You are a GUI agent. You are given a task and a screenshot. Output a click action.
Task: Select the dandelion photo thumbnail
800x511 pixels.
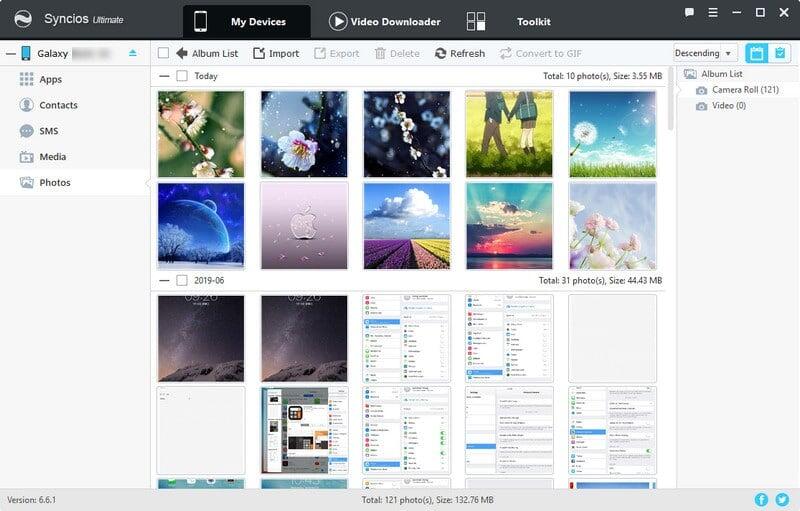(611, 134)
